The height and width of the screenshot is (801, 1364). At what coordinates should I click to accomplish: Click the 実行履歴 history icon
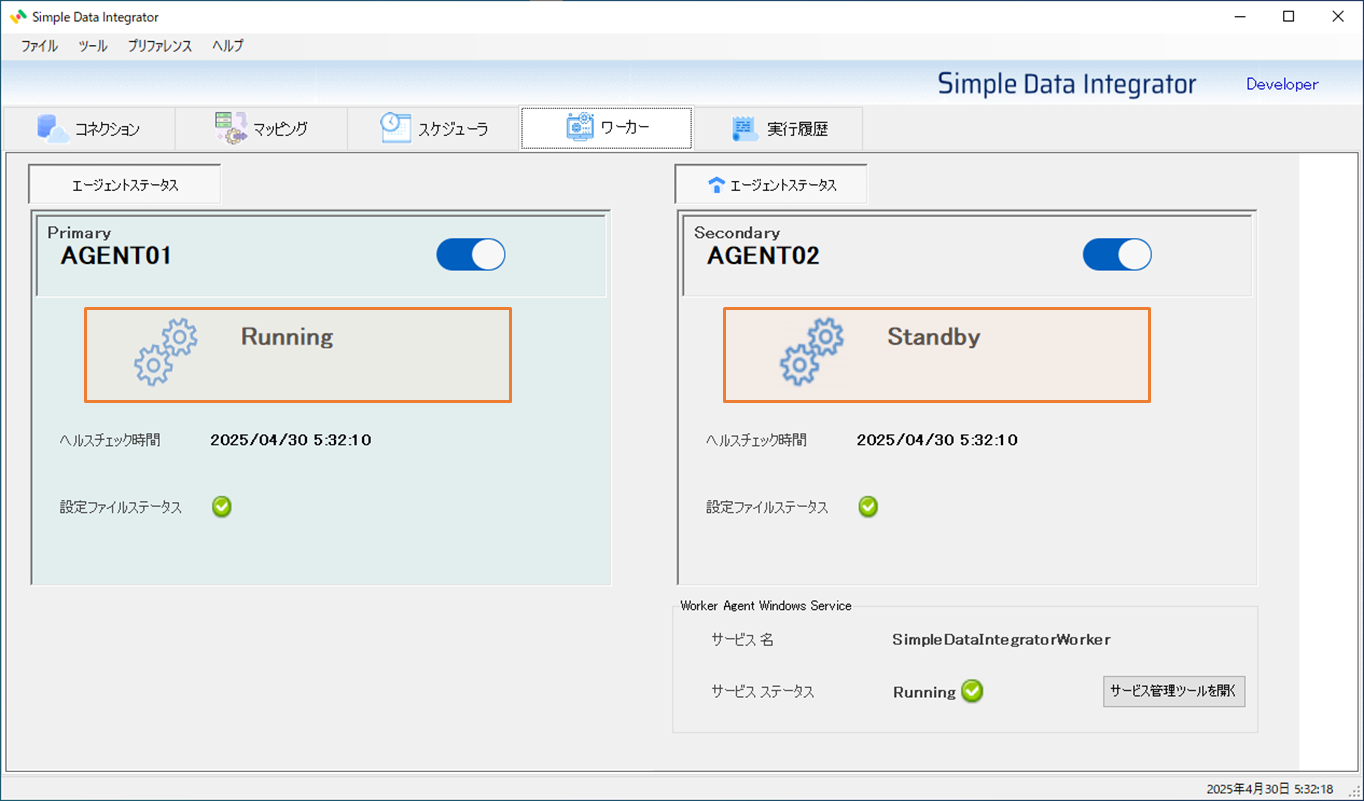pos(745,128)
